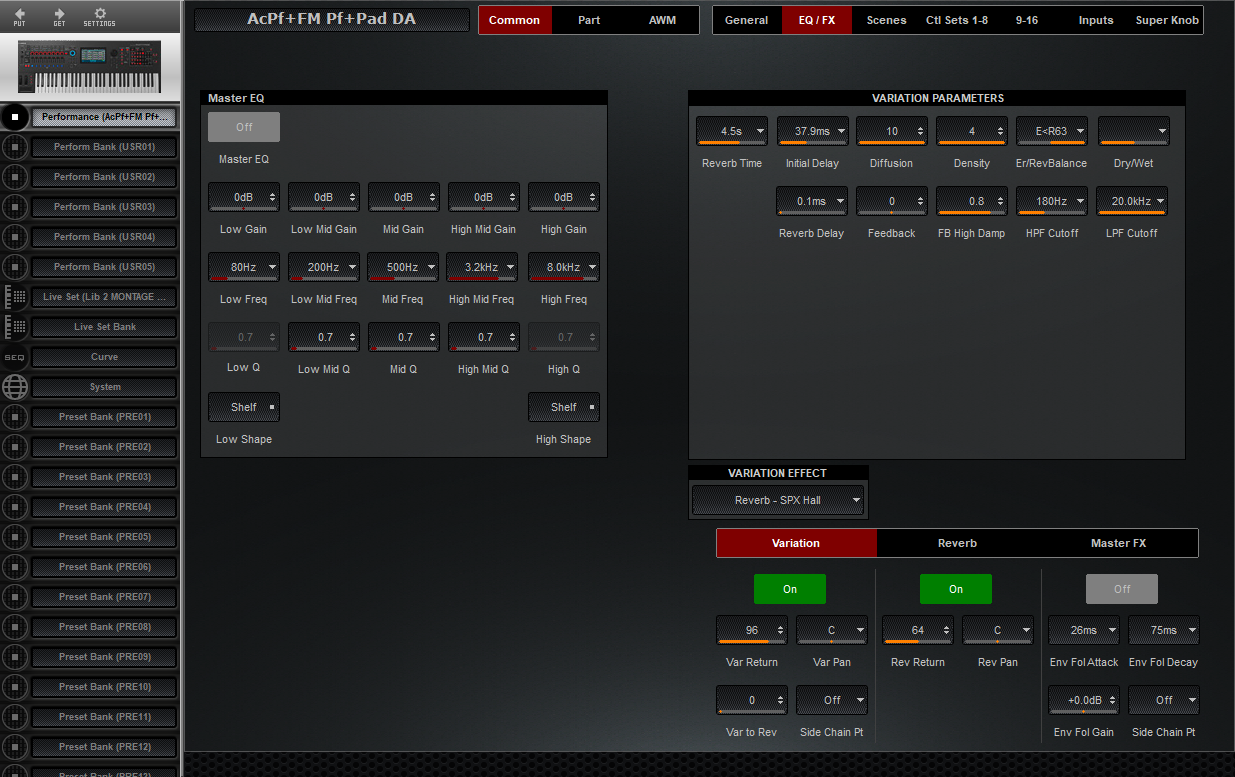
Task: Turn off the Reverb On switch
Action: (956, 589)
